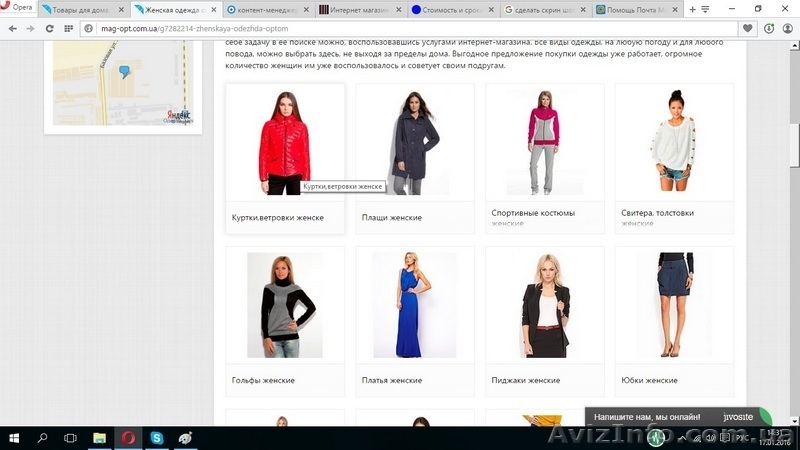800x450 pixels.
Task: Close the 'Помощь Почта' tab
Action: tap(675, 10)
